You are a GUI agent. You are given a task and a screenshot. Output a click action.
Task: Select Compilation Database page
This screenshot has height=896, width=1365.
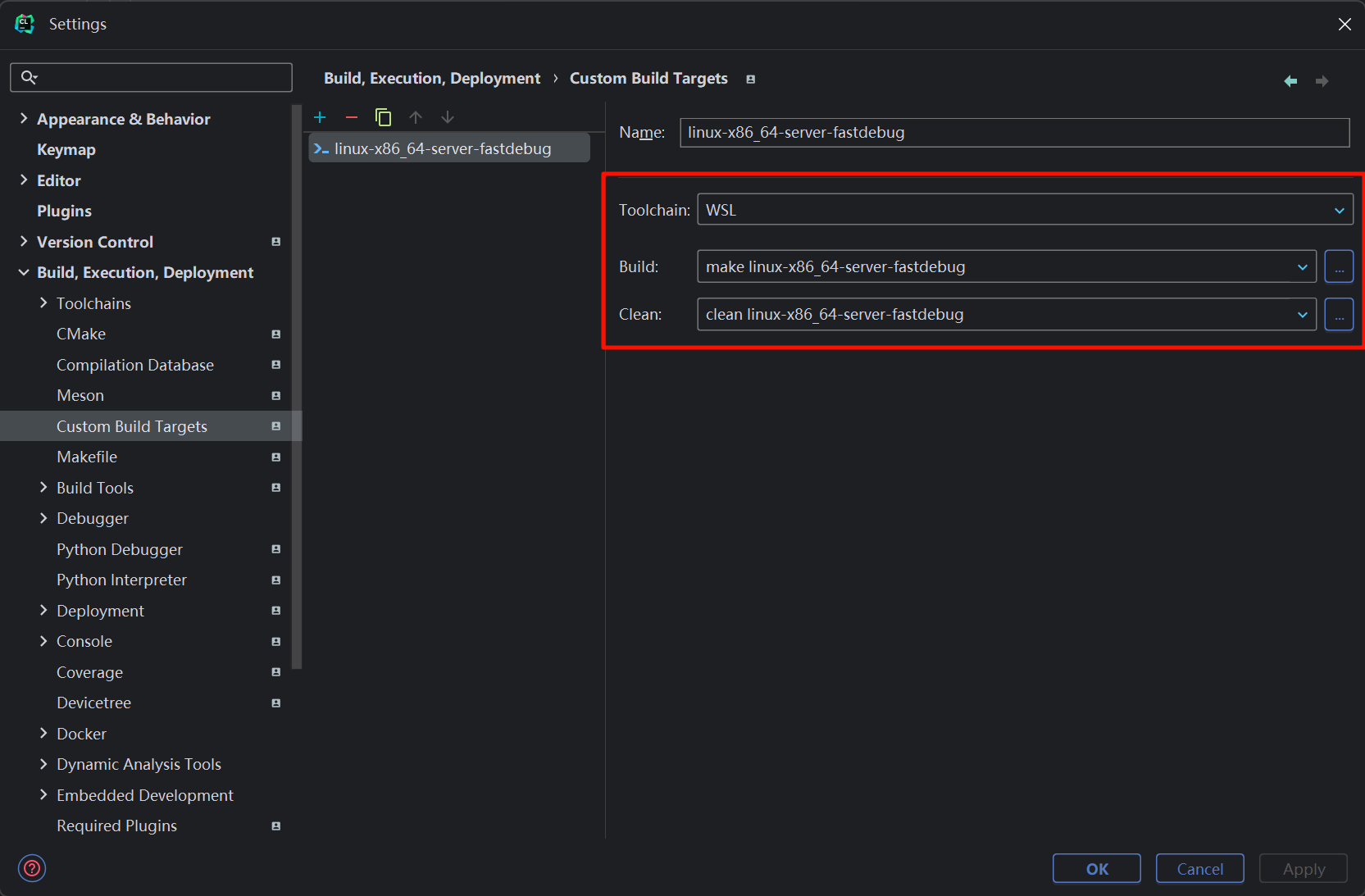pos(135,365)
